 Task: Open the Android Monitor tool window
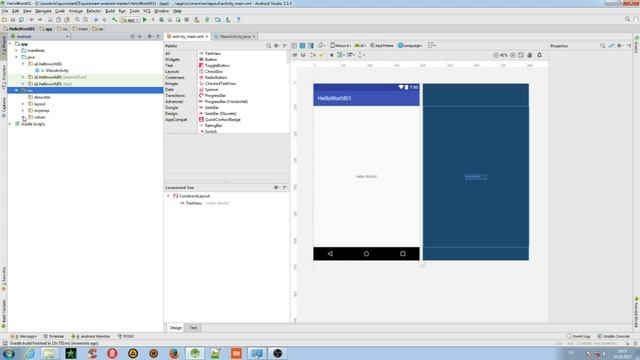pos(91,336)
